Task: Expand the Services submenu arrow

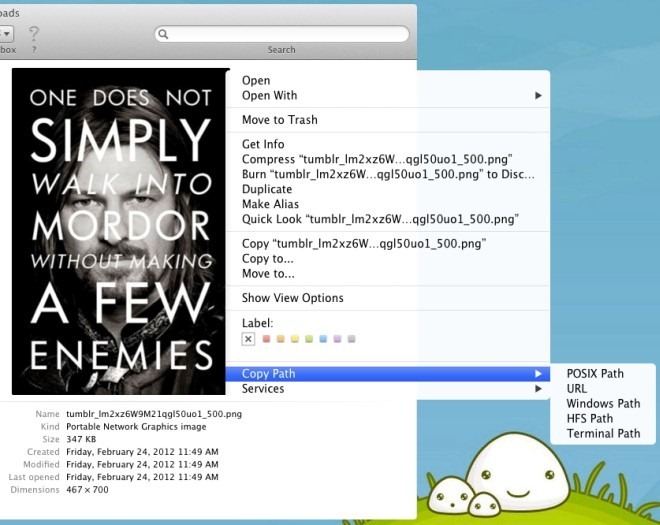Action: pos(538,389)
